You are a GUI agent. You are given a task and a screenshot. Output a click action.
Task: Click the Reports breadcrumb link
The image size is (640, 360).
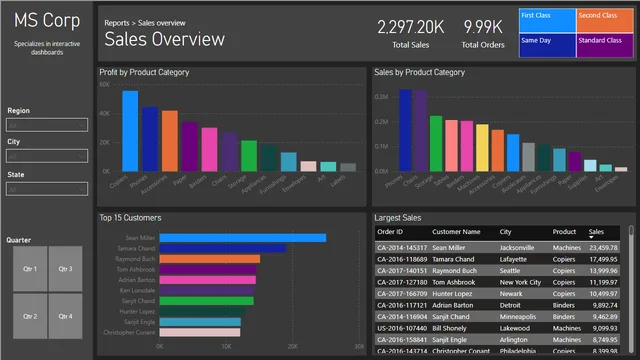116,23
